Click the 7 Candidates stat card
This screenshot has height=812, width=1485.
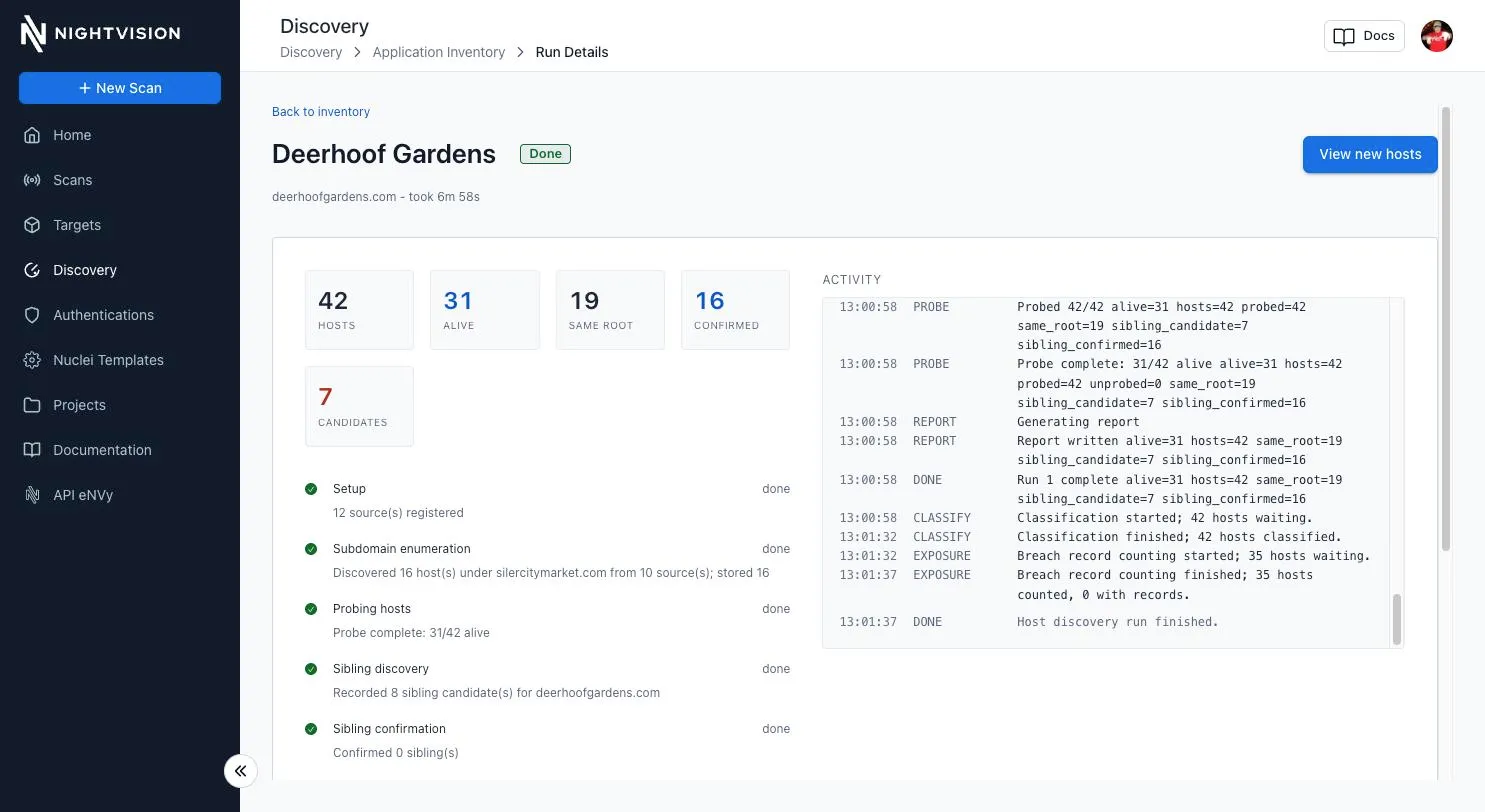359,406
